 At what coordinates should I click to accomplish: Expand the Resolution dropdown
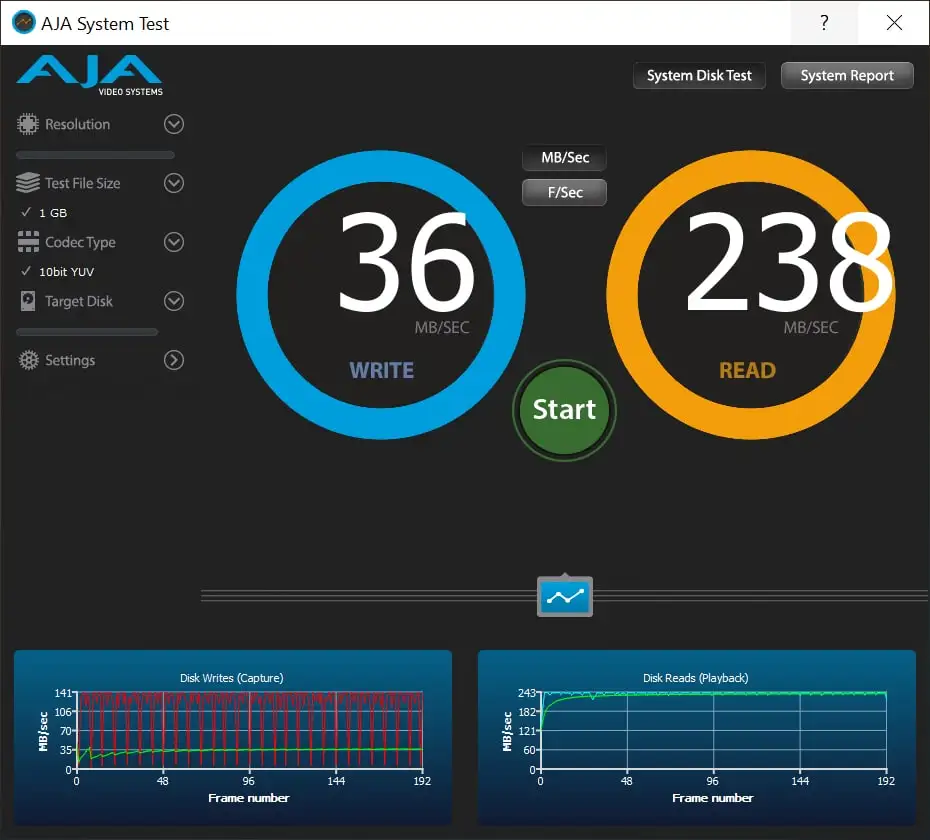point(174,124)
